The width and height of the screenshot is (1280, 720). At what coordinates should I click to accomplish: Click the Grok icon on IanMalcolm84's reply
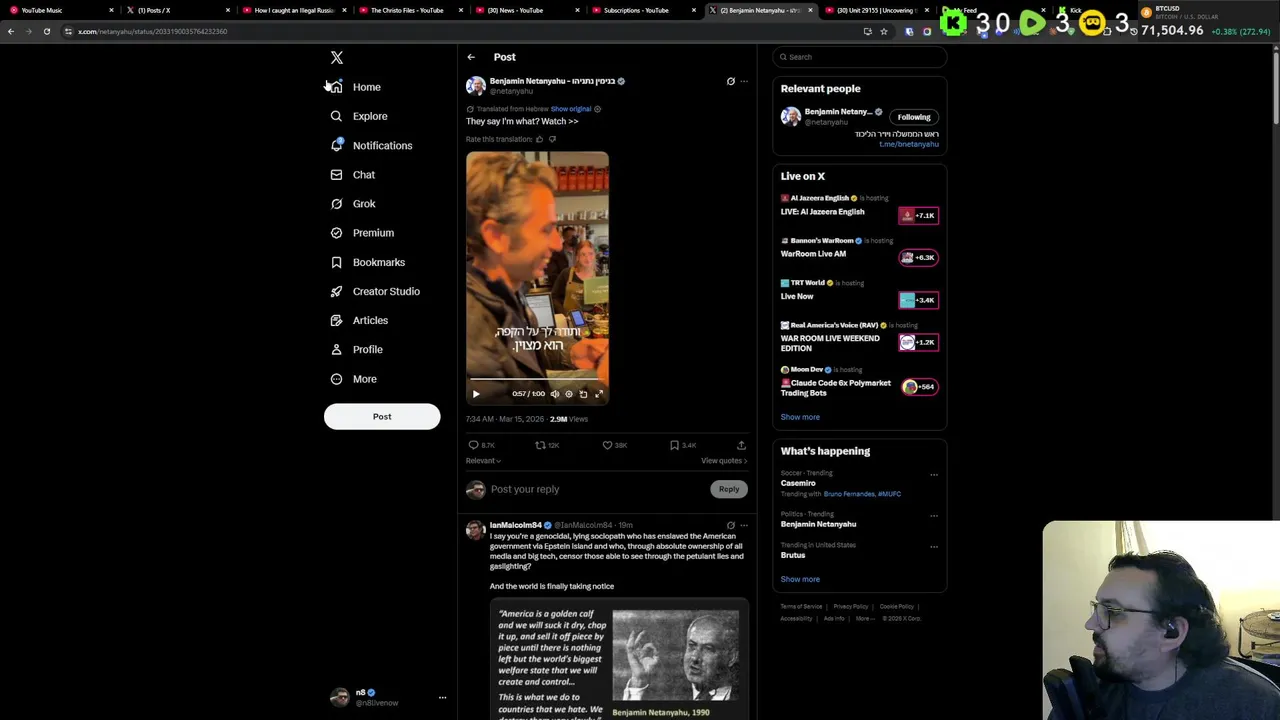click(730, 525)
